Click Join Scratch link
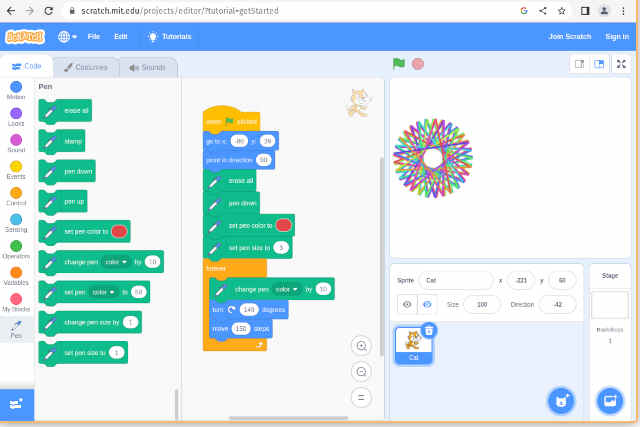 pos(570,37)
